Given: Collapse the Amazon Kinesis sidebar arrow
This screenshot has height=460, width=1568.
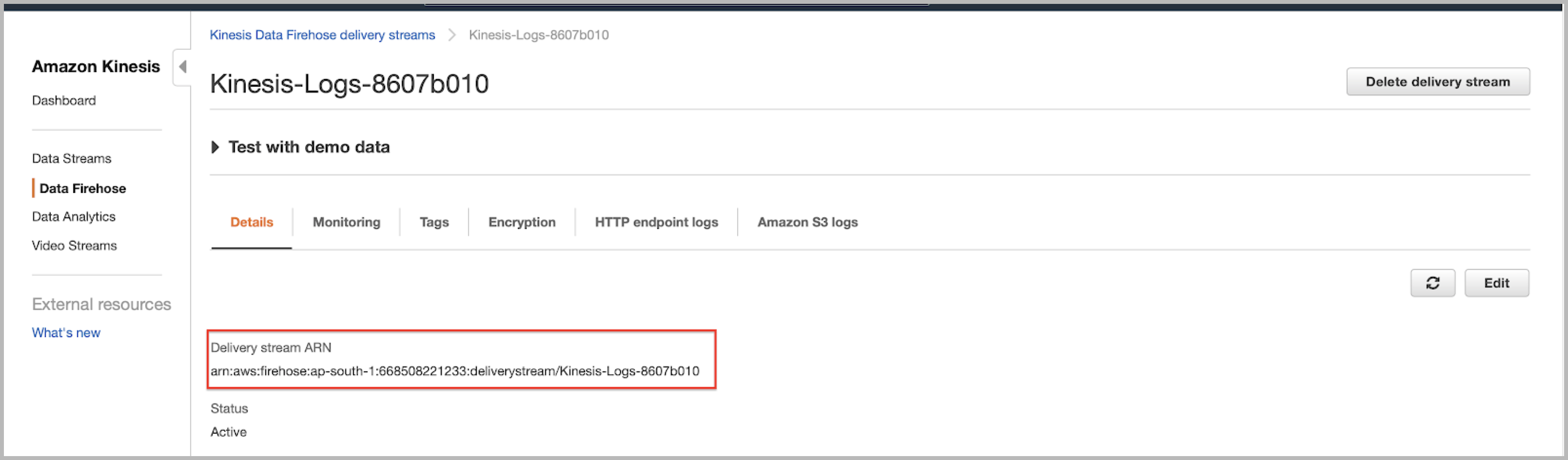Looking at the screenshot, I should [x=182, y=66].
